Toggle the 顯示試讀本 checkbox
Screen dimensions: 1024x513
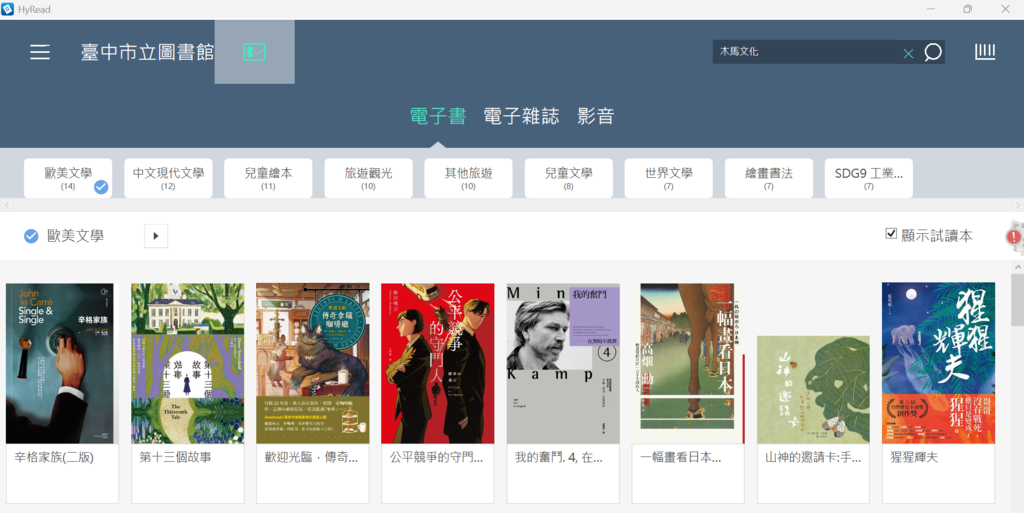pyautogui.click(x=891, y=234)
